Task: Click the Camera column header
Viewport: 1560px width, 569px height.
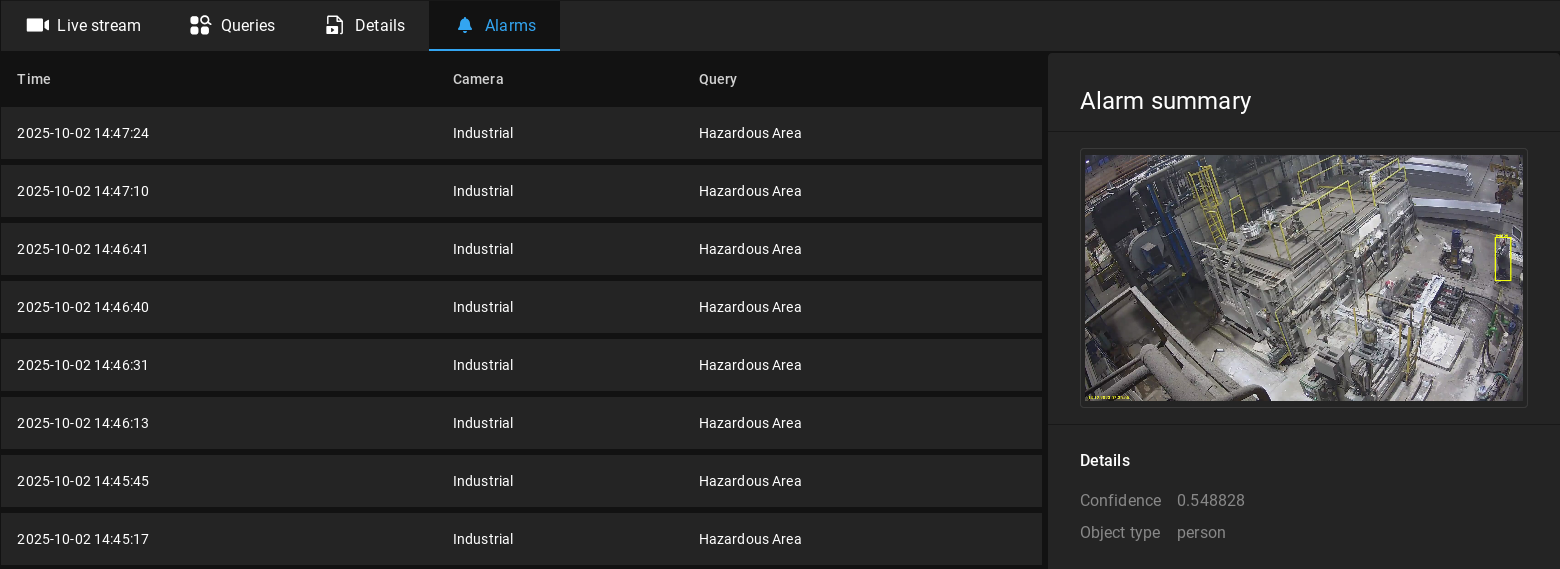Action: 478,79
